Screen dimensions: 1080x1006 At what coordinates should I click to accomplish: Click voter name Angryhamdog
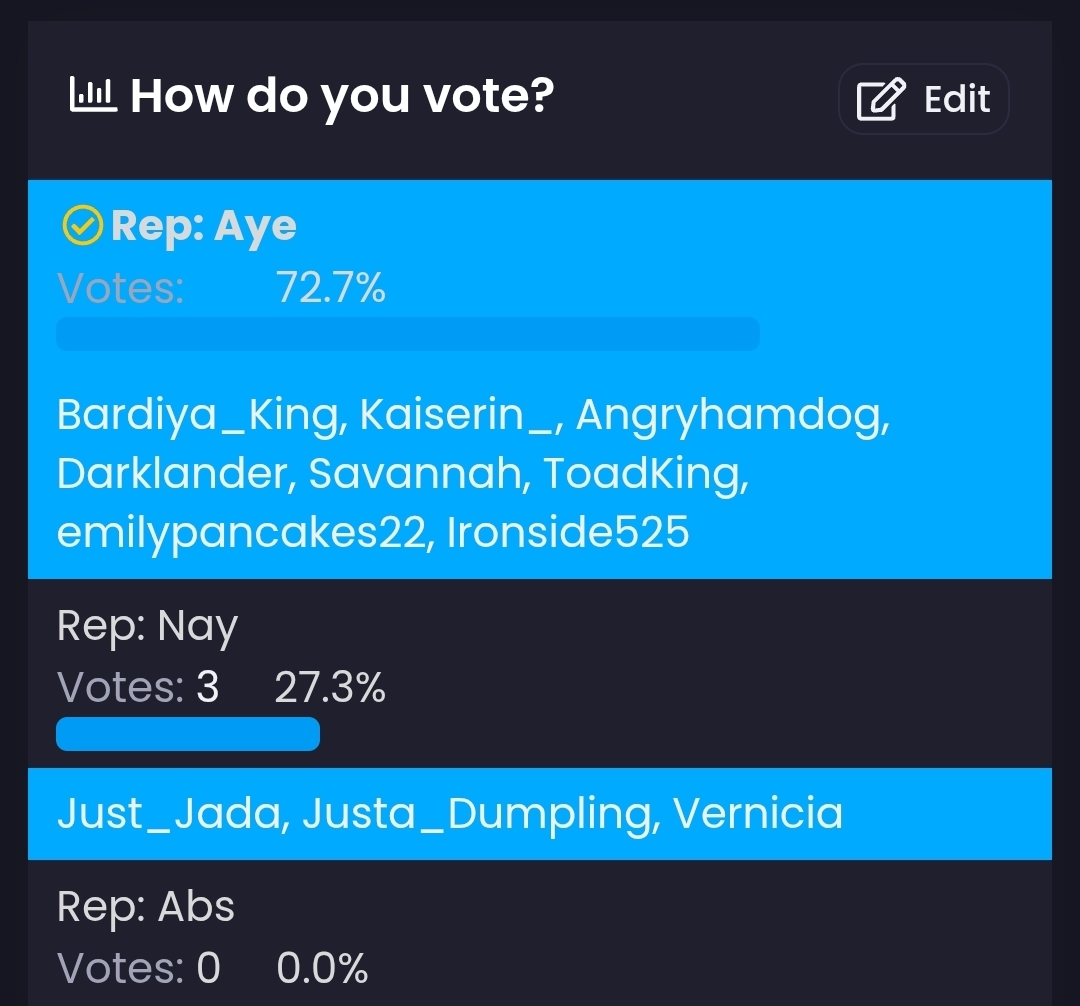point(732,415)
